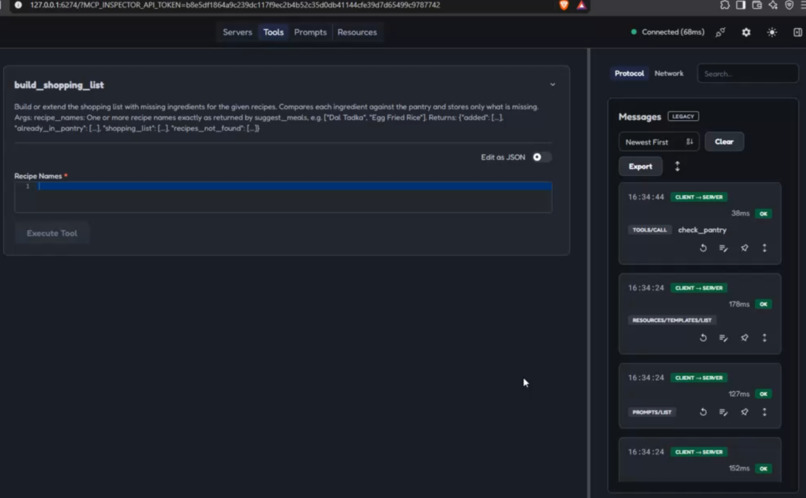Pin the check_pantry message
This screenshot has width=806, height=498.
744,248
